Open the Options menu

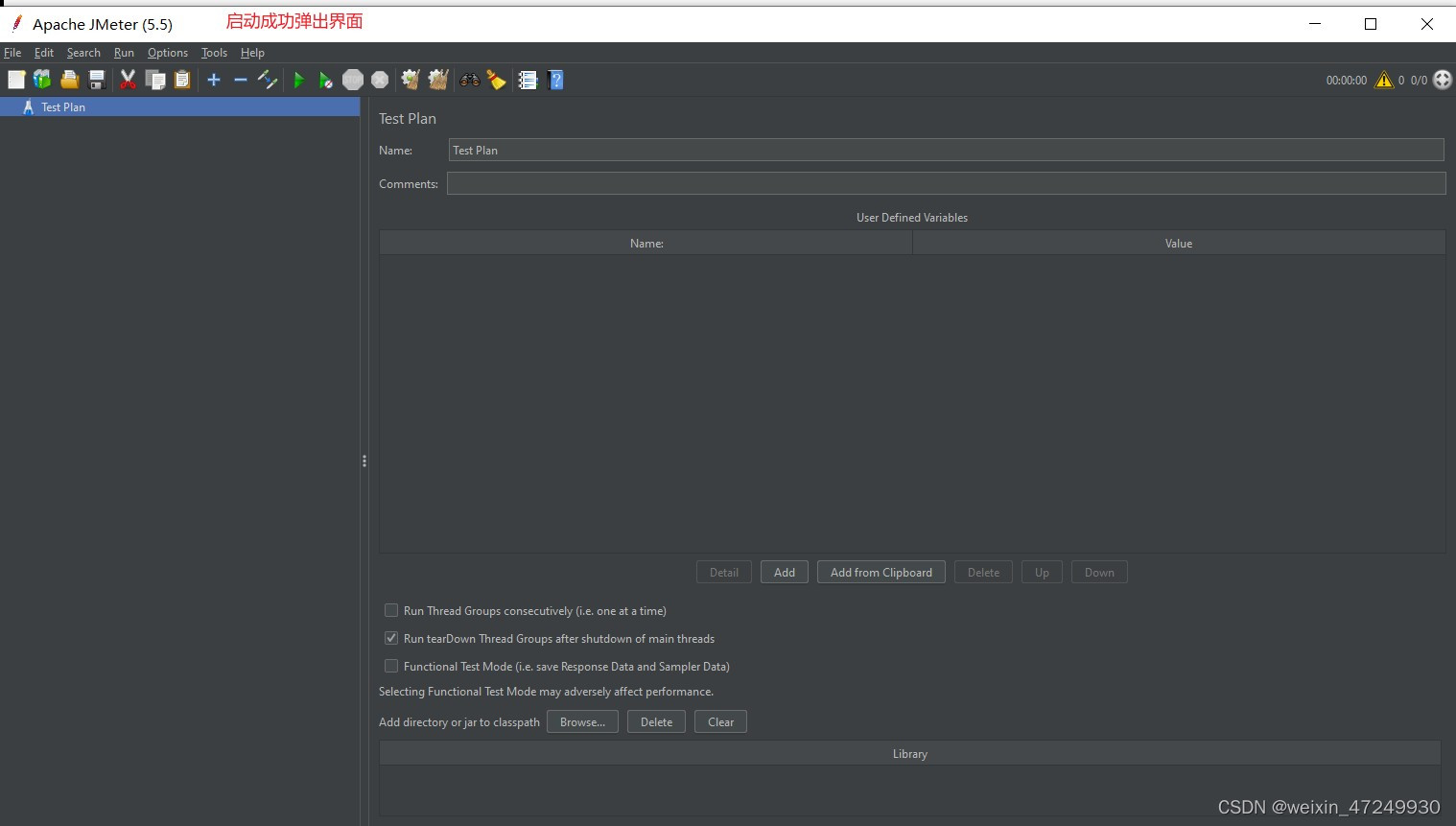[168, 53]
